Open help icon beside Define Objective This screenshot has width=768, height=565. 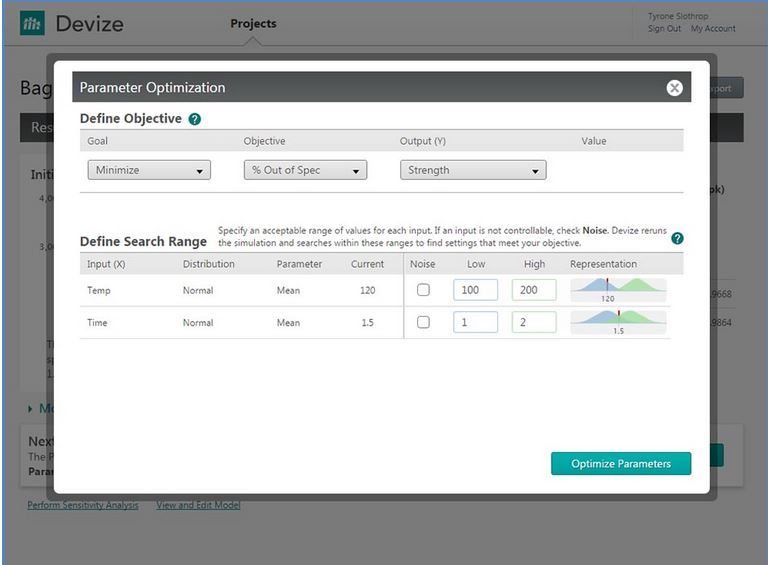[x=195, y=119]
